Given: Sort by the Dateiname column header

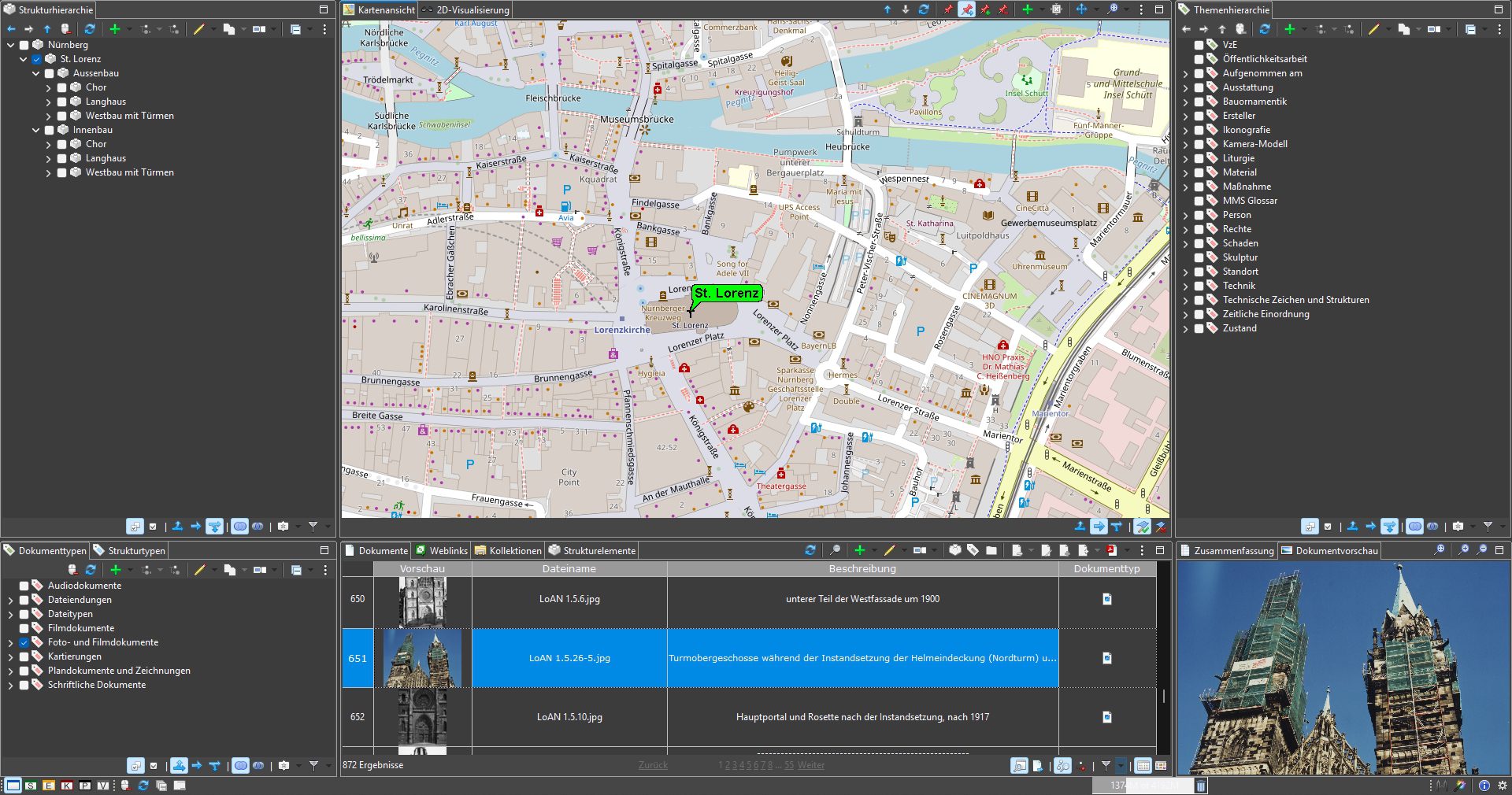Looking at the screenshot, I should [569, 568].
